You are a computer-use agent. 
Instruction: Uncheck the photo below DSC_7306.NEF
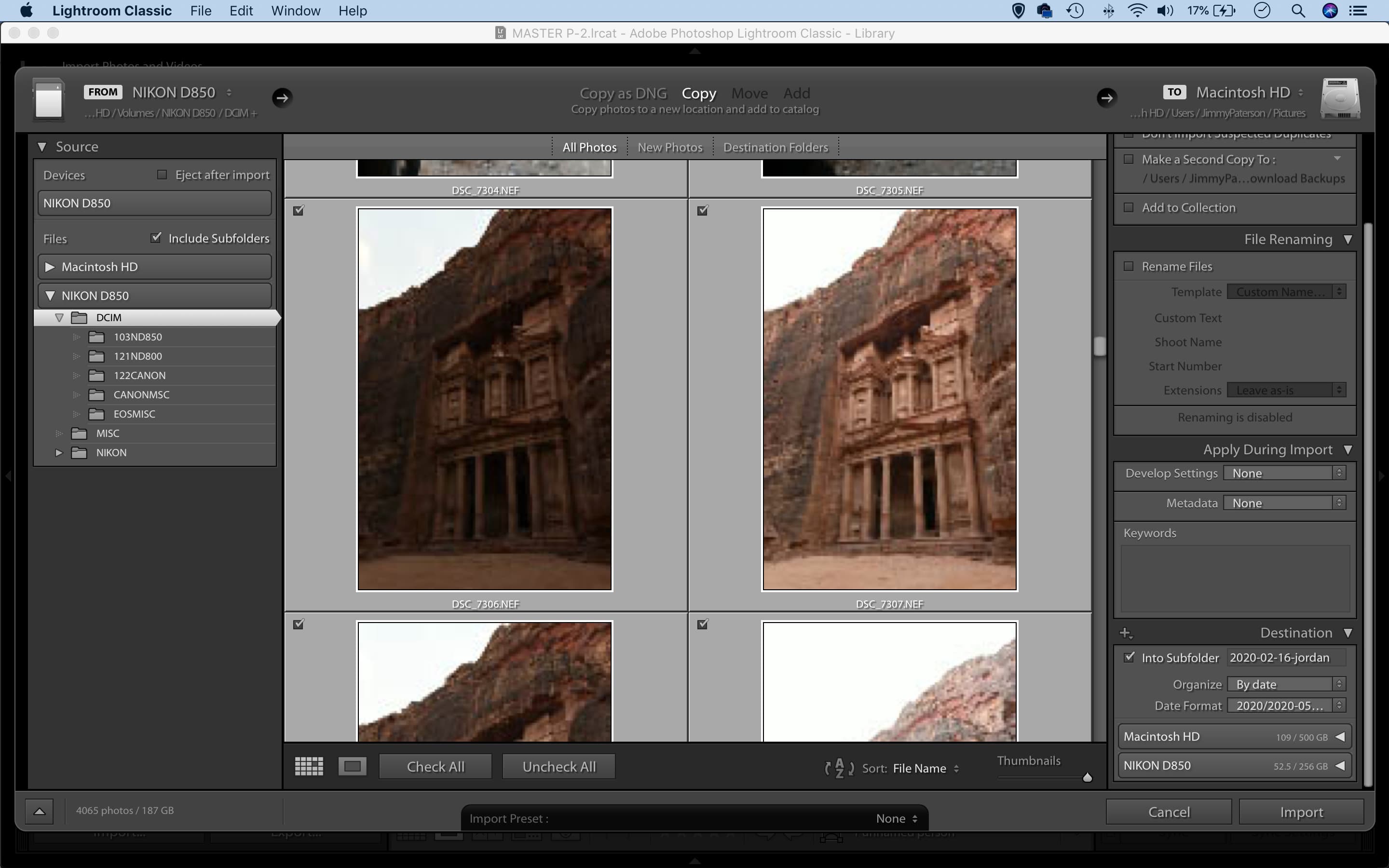(x=299, y=624)
